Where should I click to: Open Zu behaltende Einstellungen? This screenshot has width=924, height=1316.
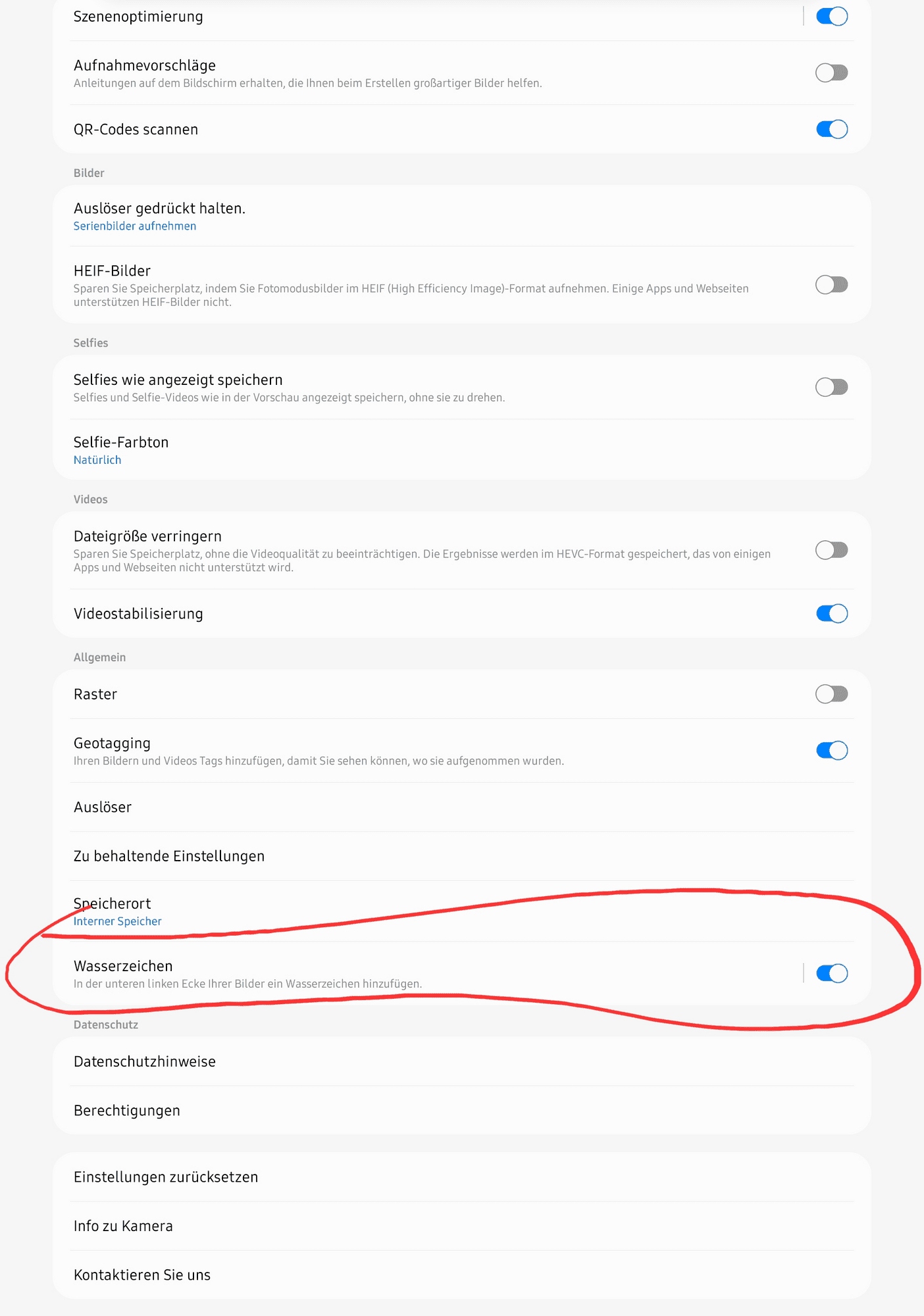click(x=462, y=856)
